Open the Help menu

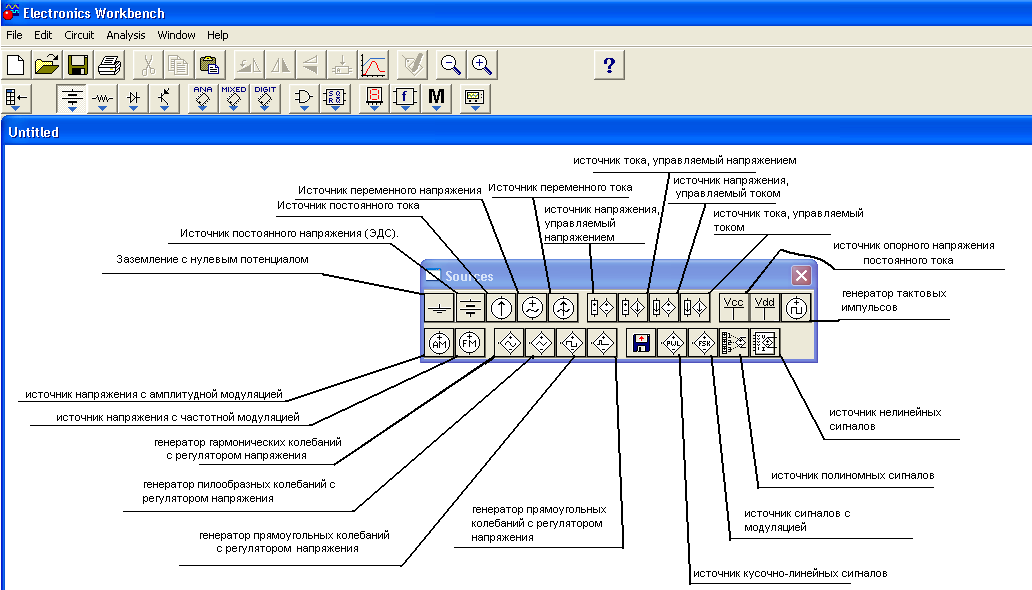(x=217, y=35)
